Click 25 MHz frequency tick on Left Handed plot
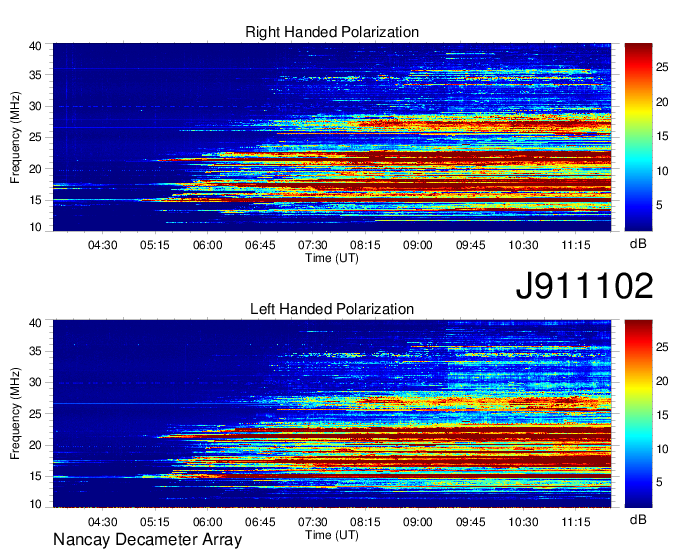 pyautogui.click(x=36, y=414)
